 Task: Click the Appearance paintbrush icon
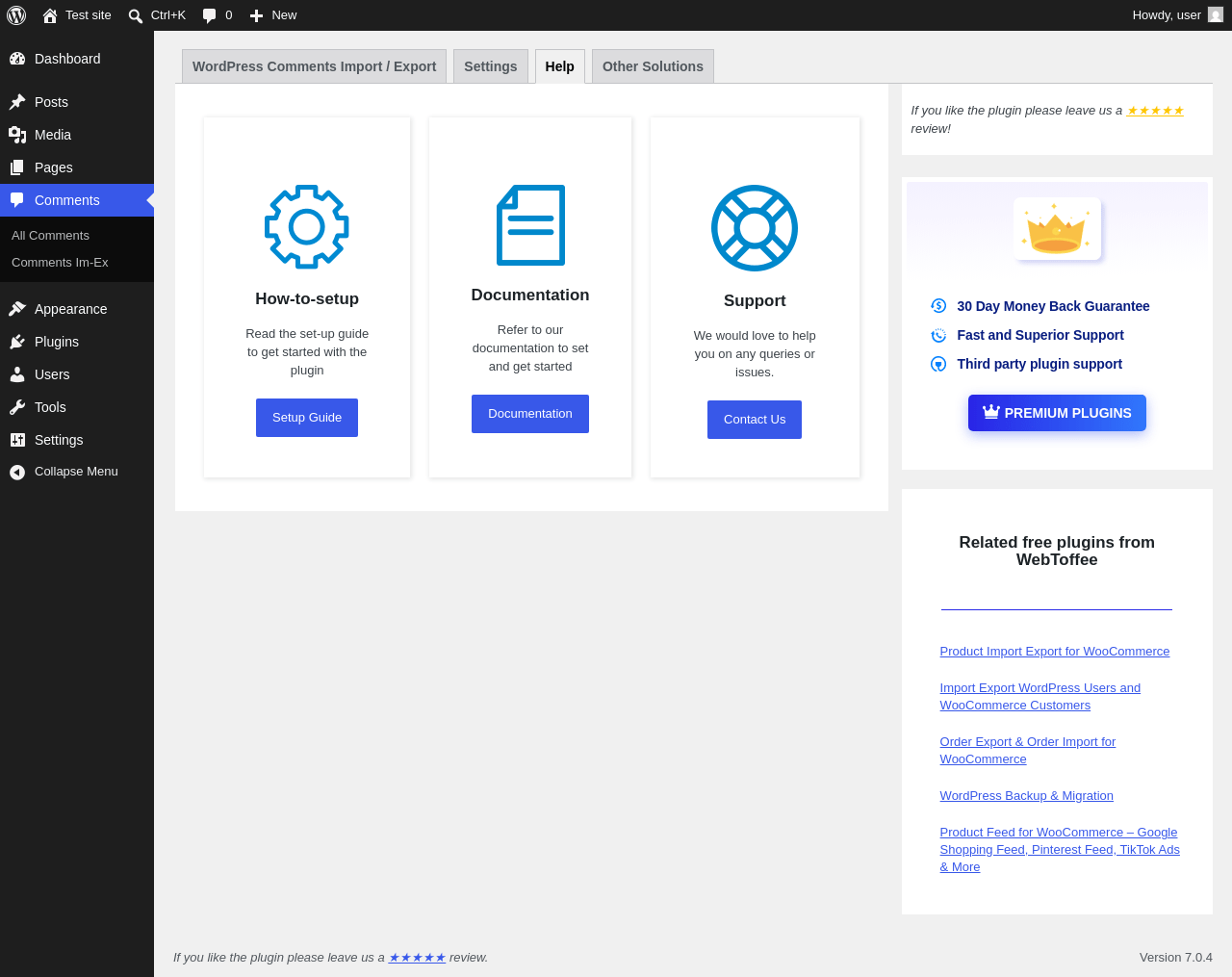click(x=17, y=309)
